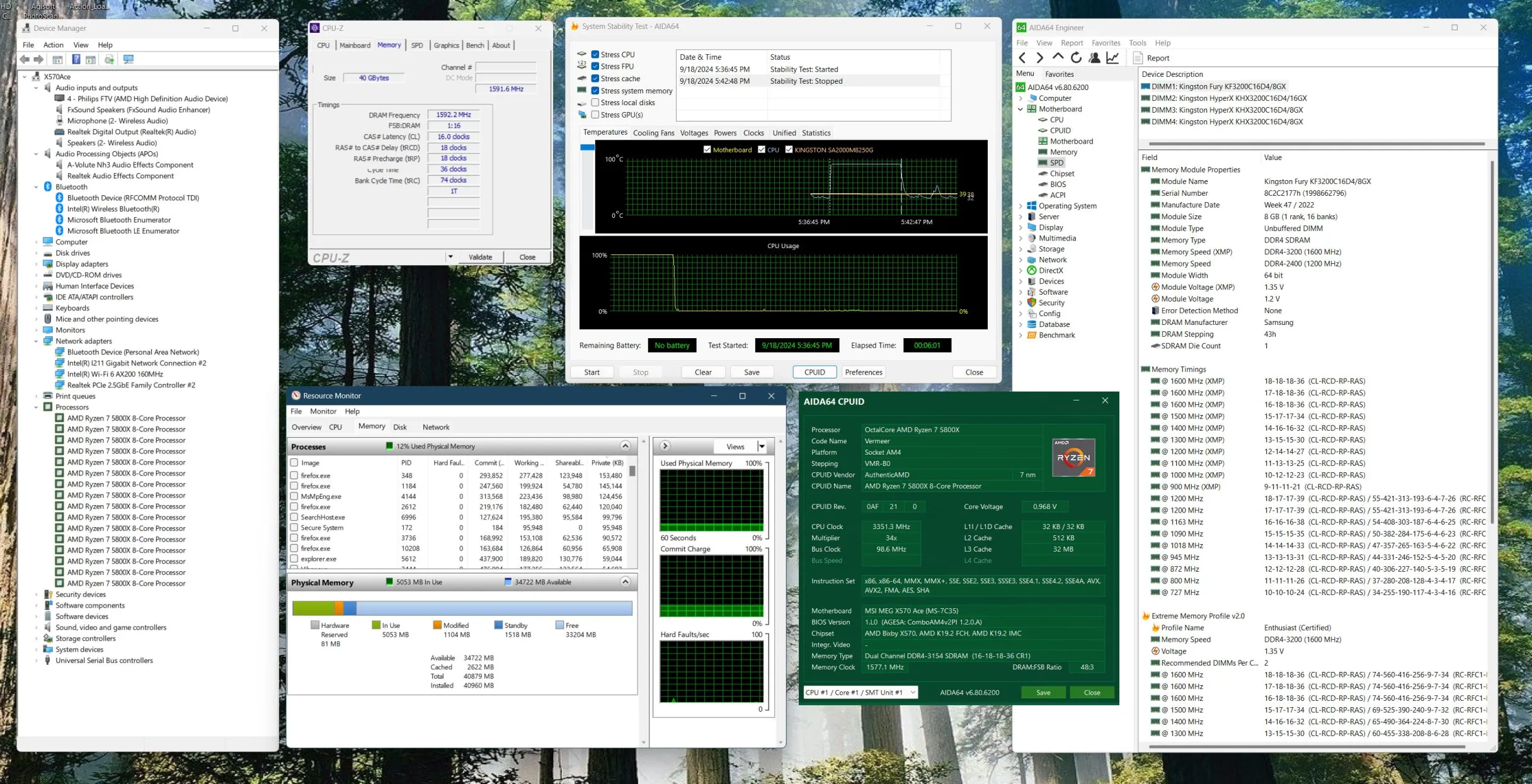Collapse the Bluetooth category in Device Manager

click(x=37, y=187)
